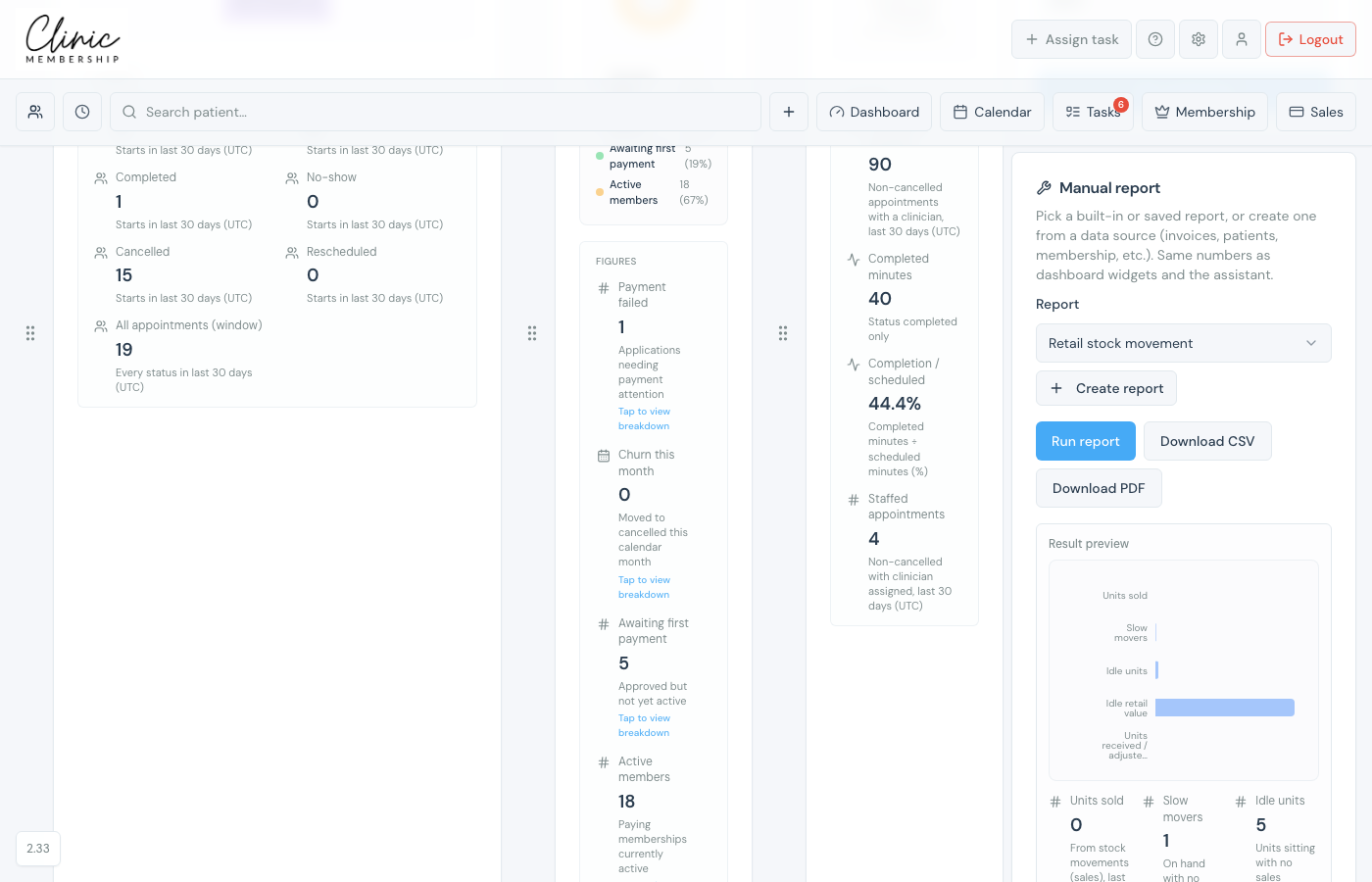Grab the appointments widget drag handle
Image resolution: width=1372 pixels, height=882 pixels.
point(30,333)
